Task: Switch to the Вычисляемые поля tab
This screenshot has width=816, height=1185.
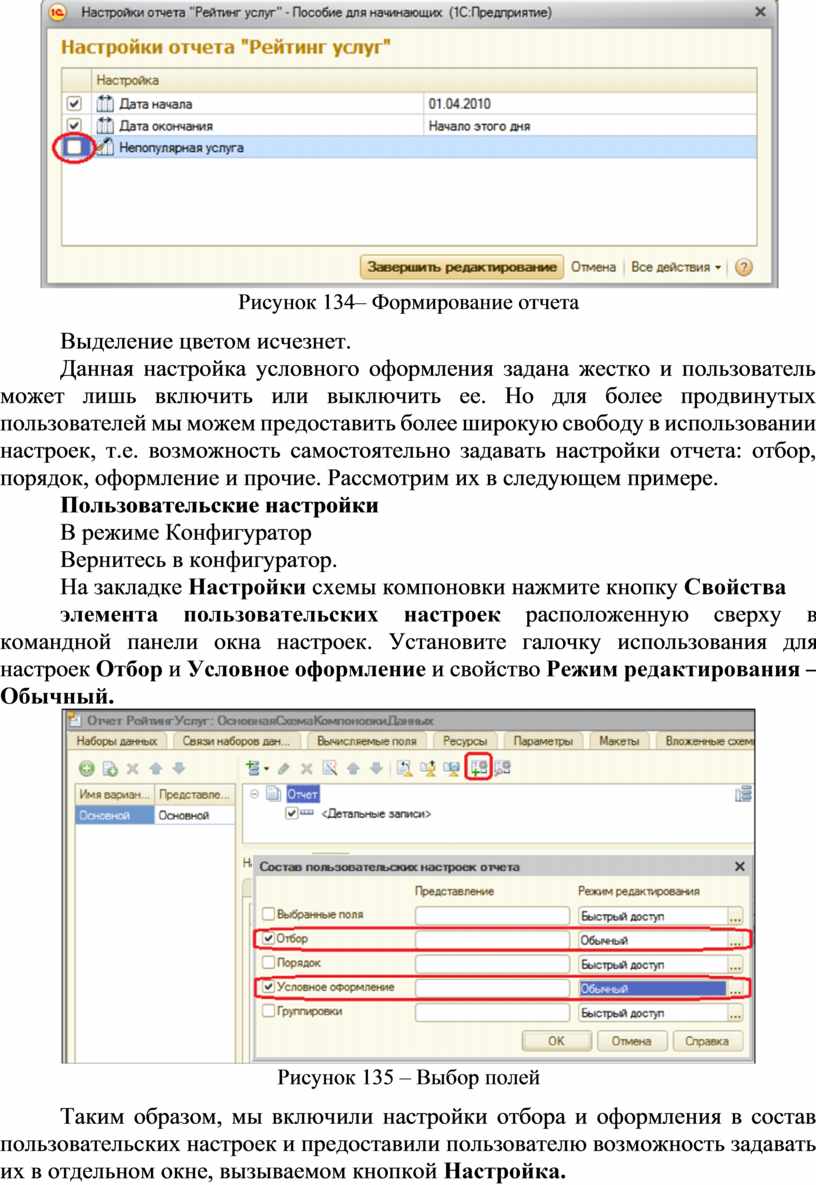Action: click(x=366, y=741)
